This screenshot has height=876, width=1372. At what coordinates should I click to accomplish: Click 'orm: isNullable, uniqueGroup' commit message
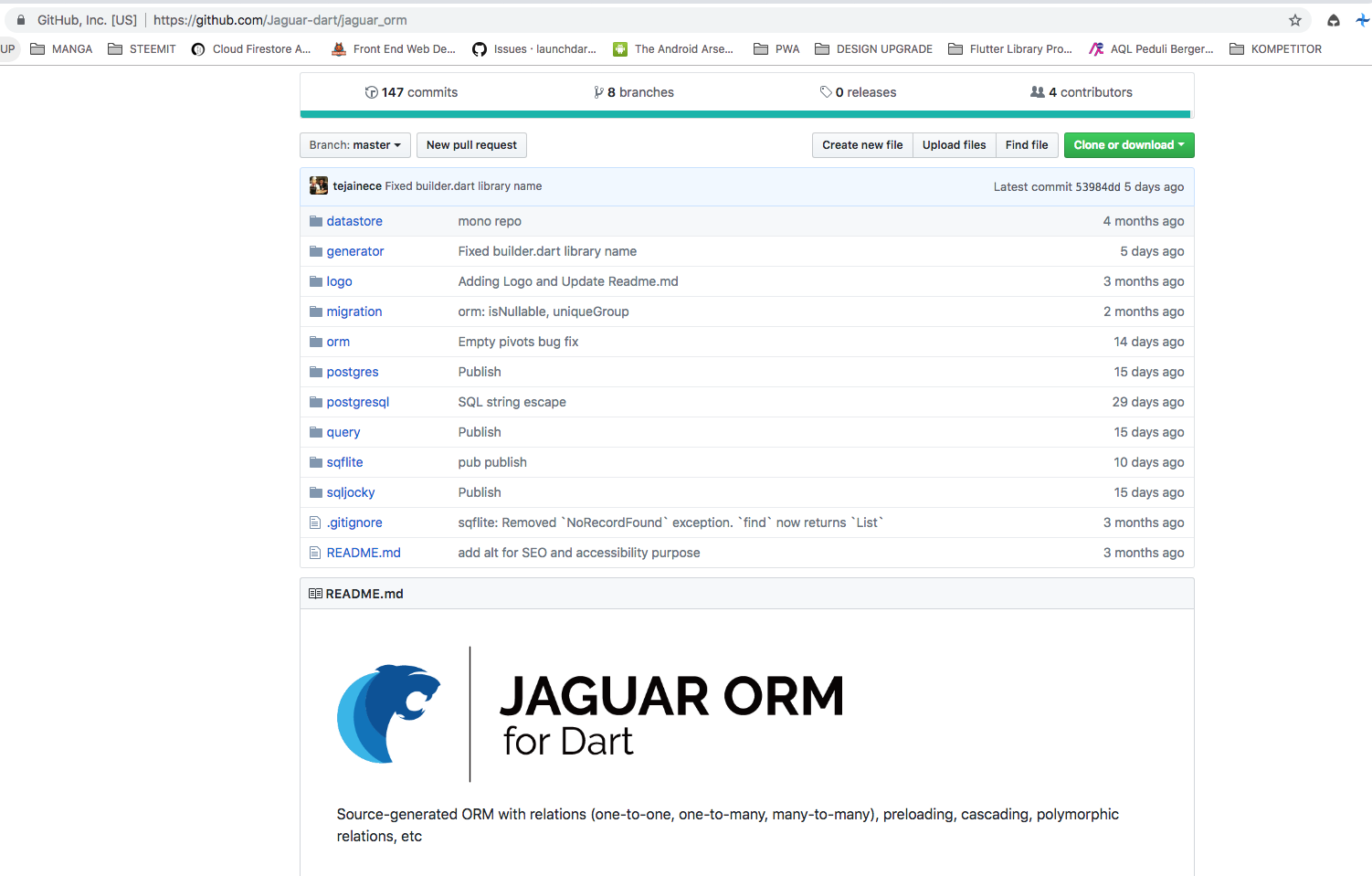coord(544,311)
